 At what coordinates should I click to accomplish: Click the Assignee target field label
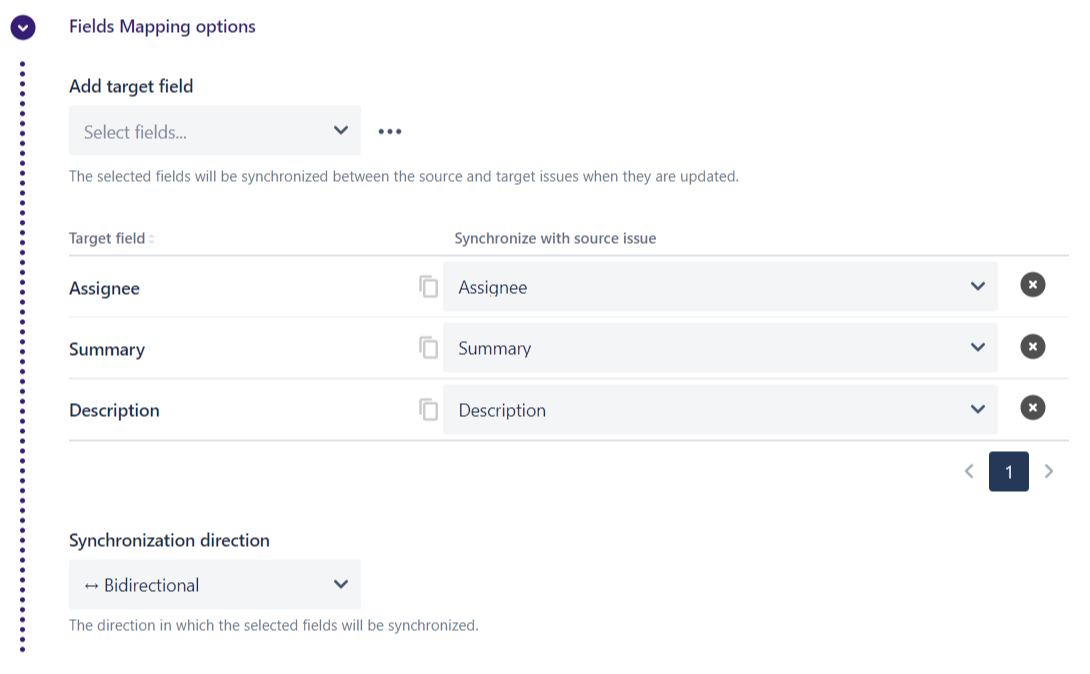click(x=104, y=288)
